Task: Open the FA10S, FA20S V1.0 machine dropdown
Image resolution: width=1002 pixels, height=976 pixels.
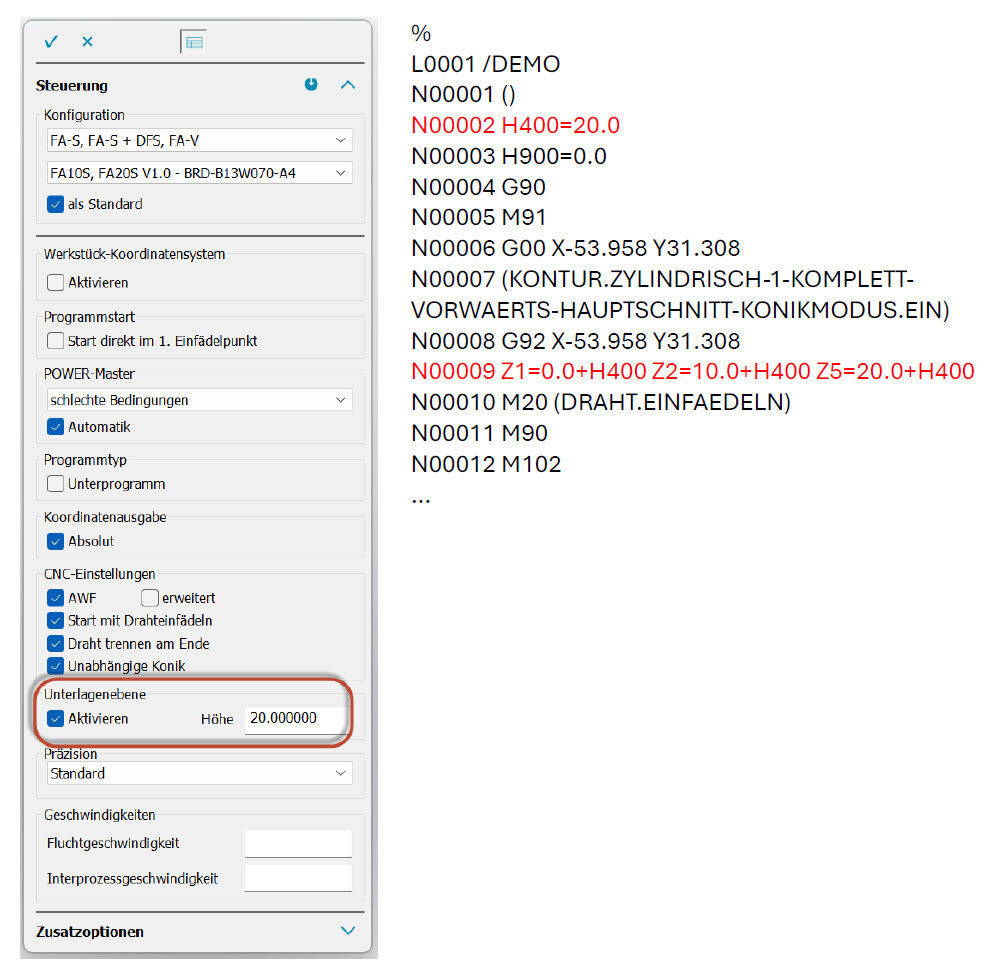Action: tap(199, 173)
